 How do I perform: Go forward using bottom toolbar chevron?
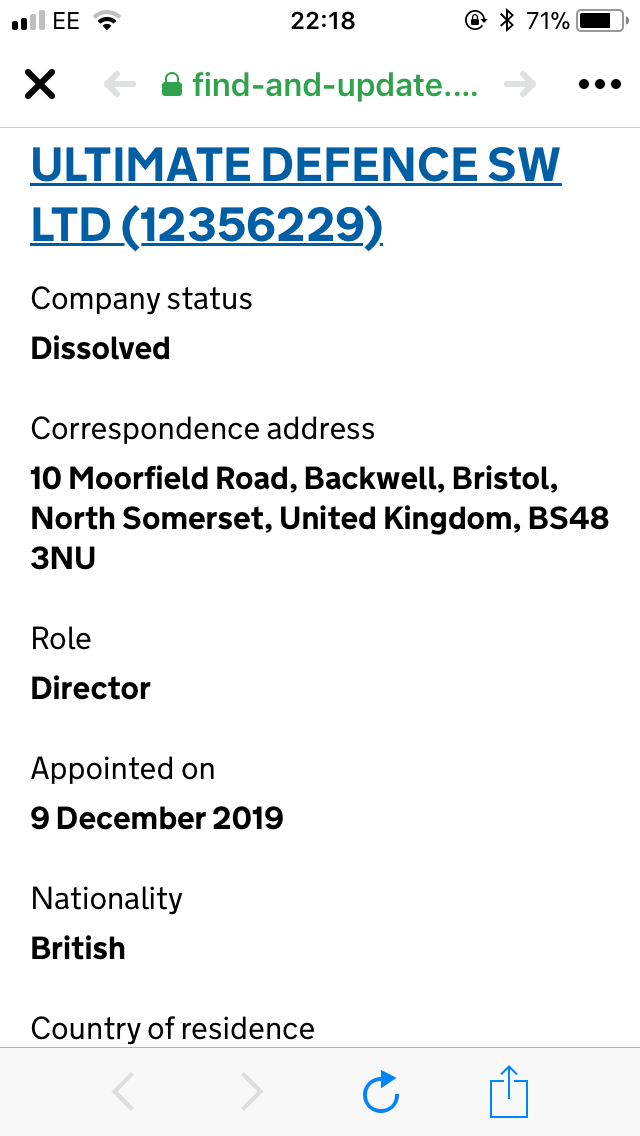252,1092
